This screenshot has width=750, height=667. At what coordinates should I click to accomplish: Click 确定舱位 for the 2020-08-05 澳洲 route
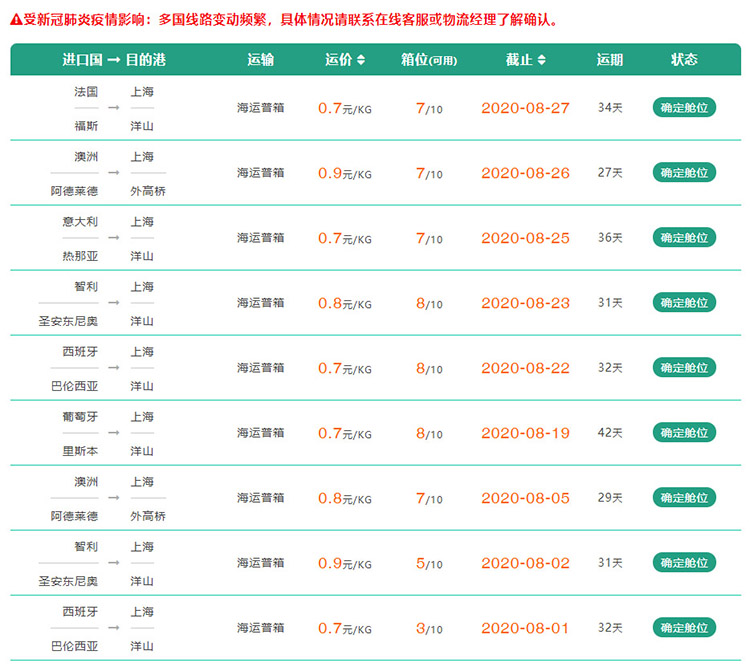click(x=684, y=498)
